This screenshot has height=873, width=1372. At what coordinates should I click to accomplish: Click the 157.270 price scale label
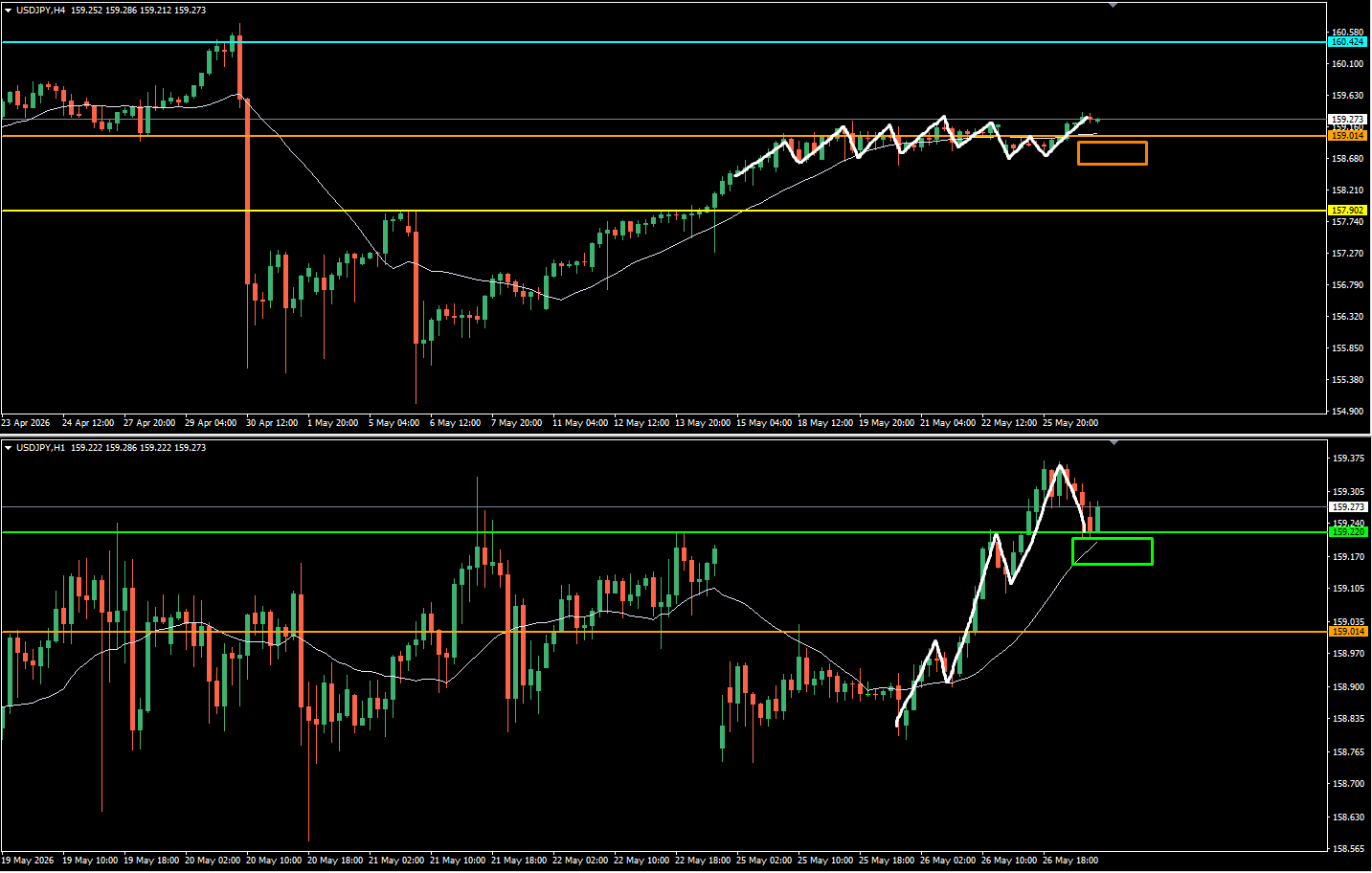pyautogui.click(x=1347, y=254)
